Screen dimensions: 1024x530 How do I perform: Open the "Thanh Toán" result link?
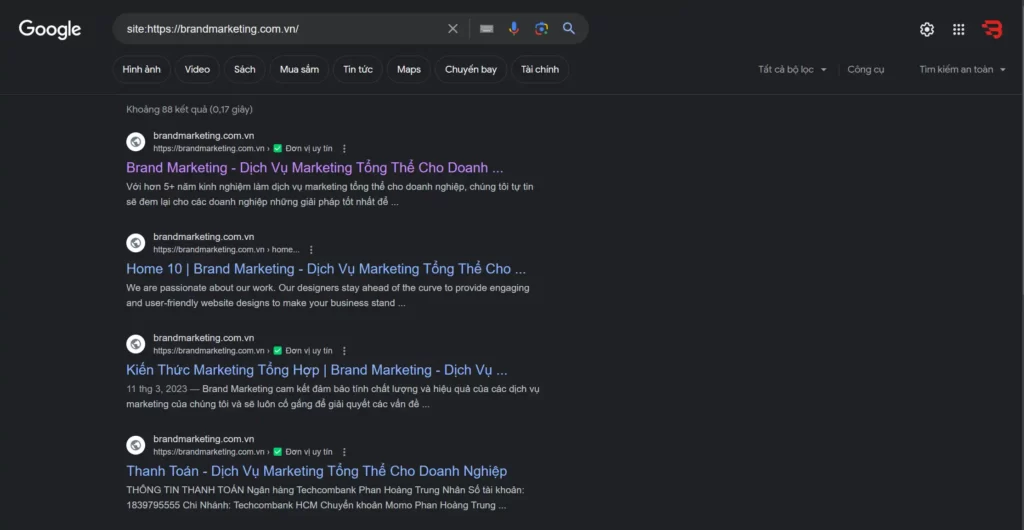pos(316,471)
